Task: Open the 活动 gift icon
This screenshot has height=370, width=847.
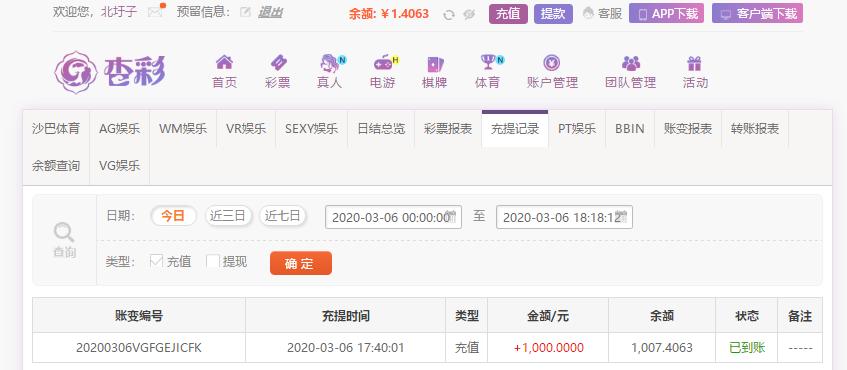Action: point(695,63)
